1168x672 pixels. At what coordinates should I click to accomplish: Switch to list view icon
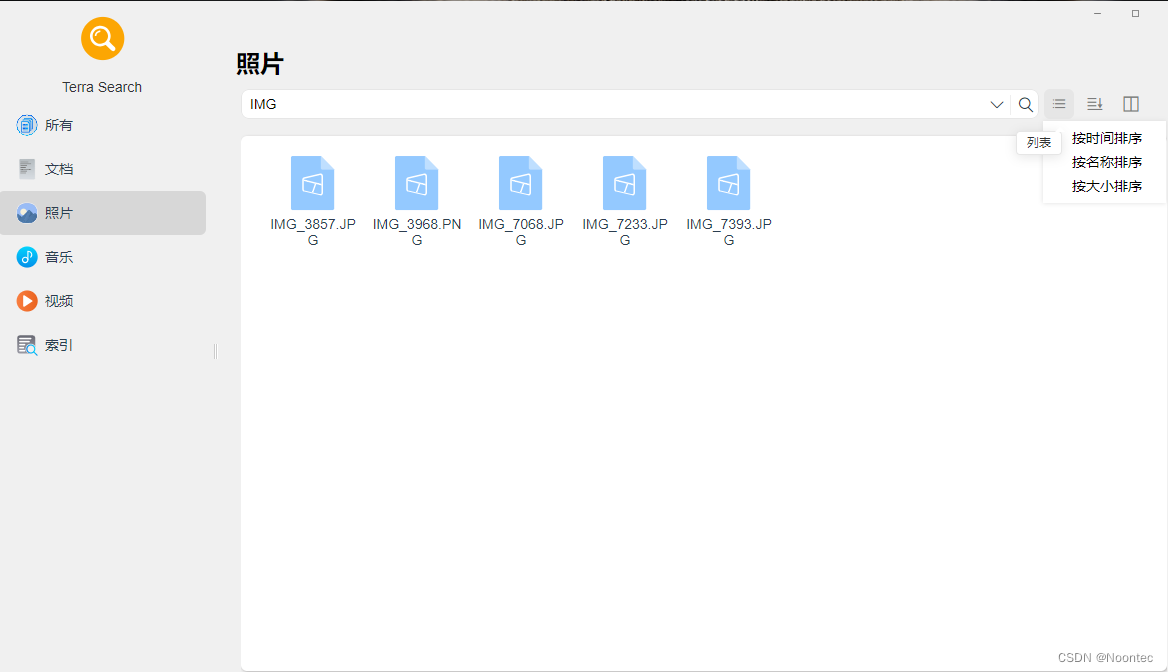coord(1058,104)
